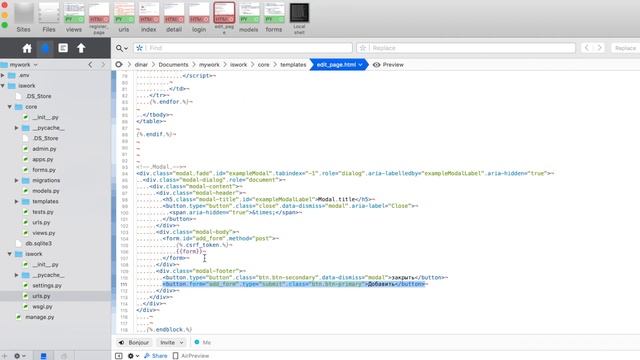The image size is (640, 360).
Task: Expand the core __pycache__ folder
Action: click(17, 128)
